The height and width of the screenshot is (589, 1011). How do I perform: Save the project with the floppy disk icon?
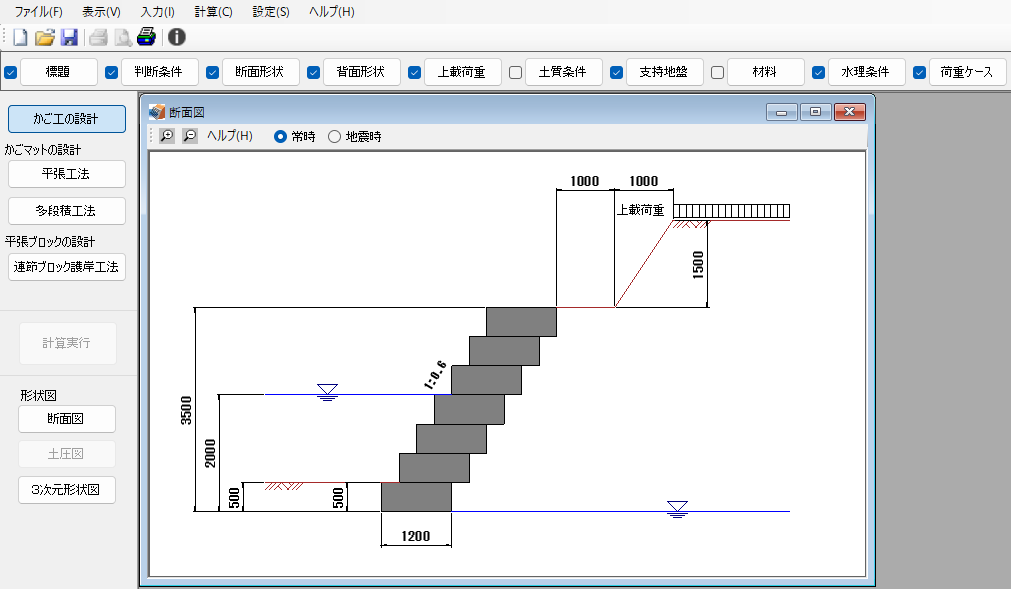point(69,37)
